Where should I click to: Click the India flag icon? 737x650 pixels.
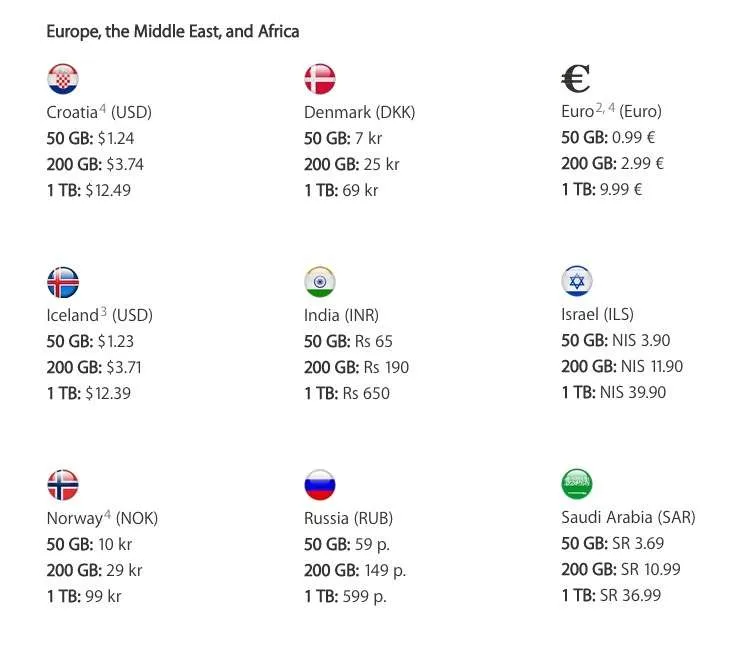click(320, 282)
